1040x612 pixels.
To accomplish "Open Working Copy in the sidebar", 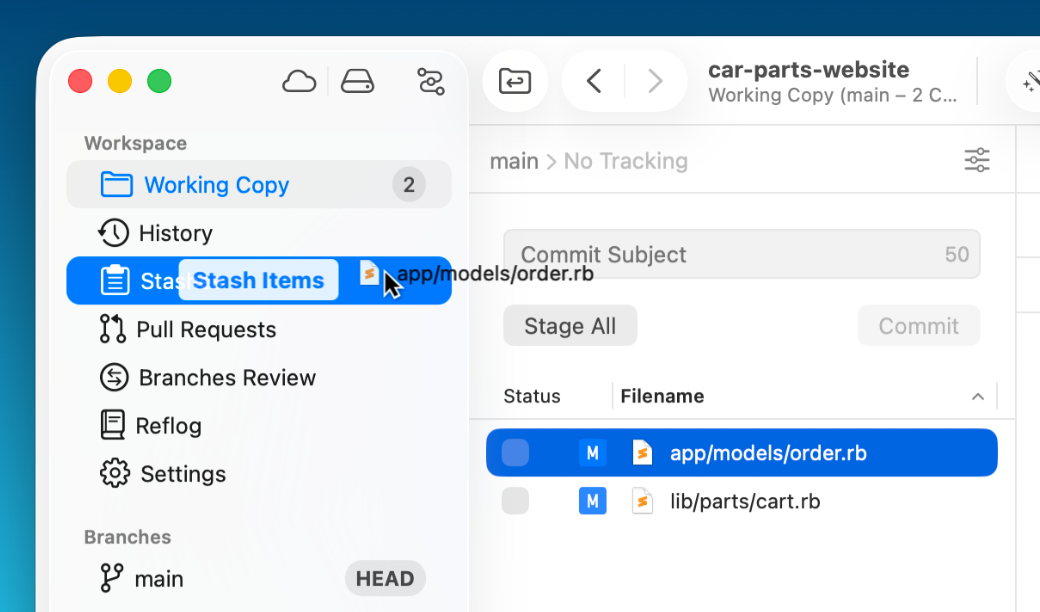I will point(259,184).
